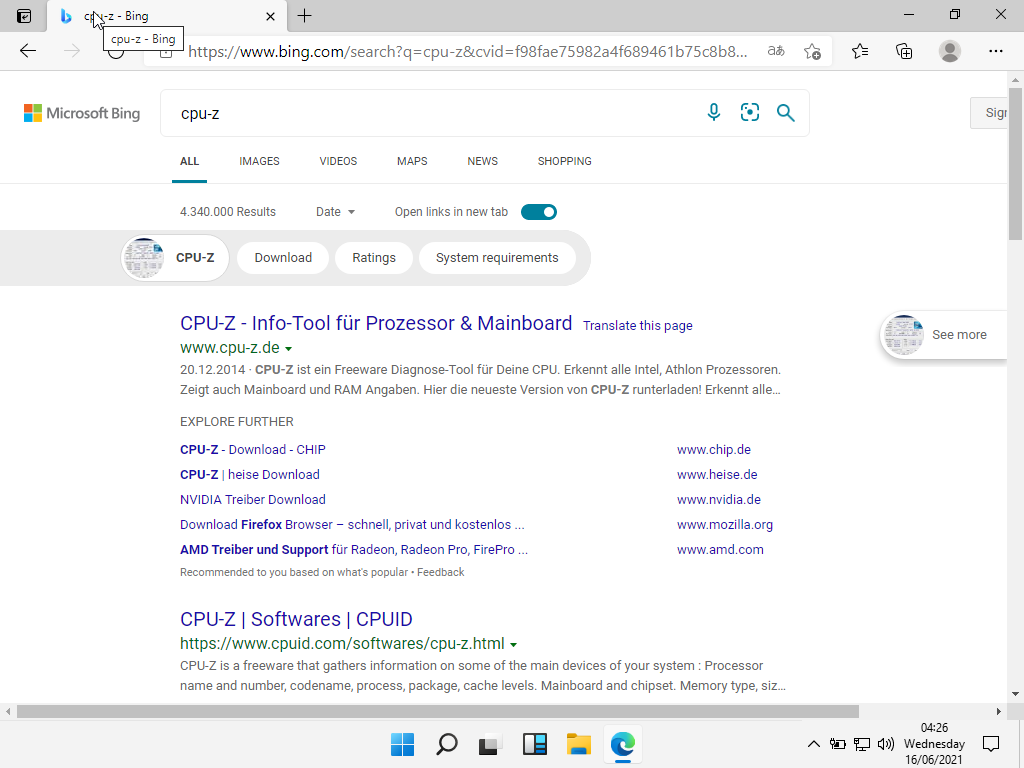This screenshot has height=768, width=1024.
Task: Open www.heise.de link
Action: pyautogui.click(x=717, y=474)
